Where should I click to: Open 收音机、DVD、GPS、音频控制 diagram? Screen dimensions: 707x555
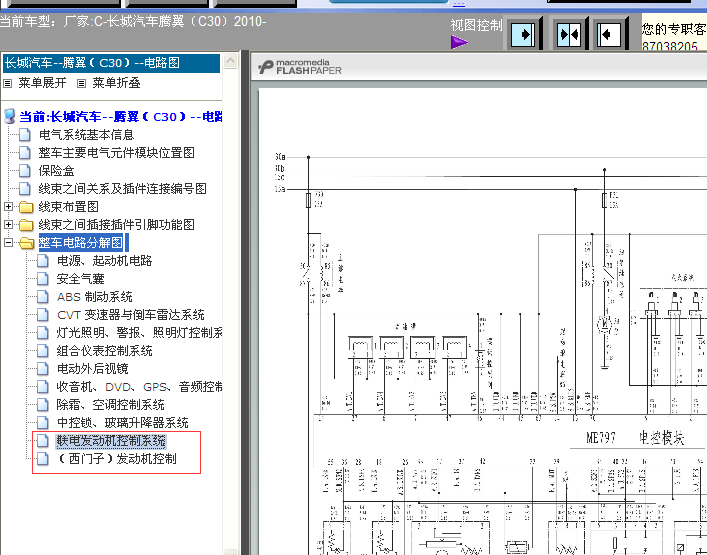139,387
